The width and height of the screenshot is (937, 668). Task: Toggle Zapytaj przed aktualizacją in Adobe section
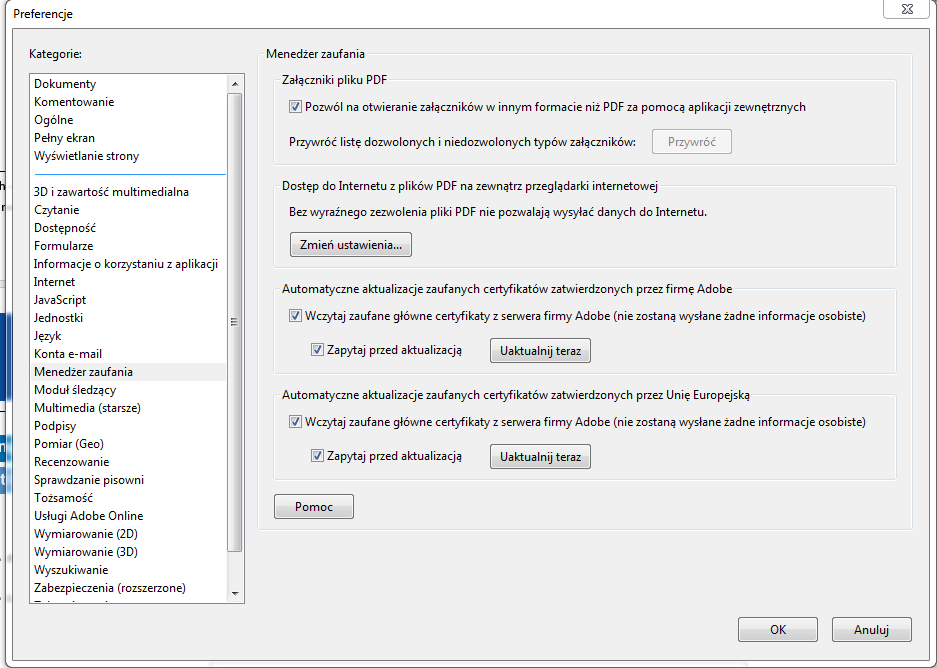[317, 350]
